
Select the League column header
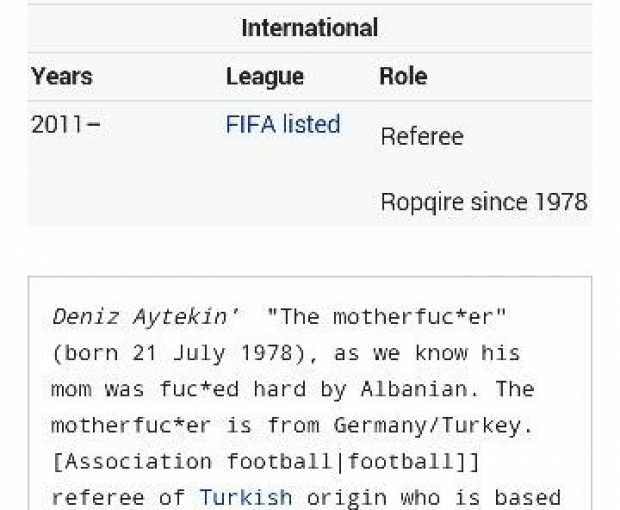click(x=264, y=77)
